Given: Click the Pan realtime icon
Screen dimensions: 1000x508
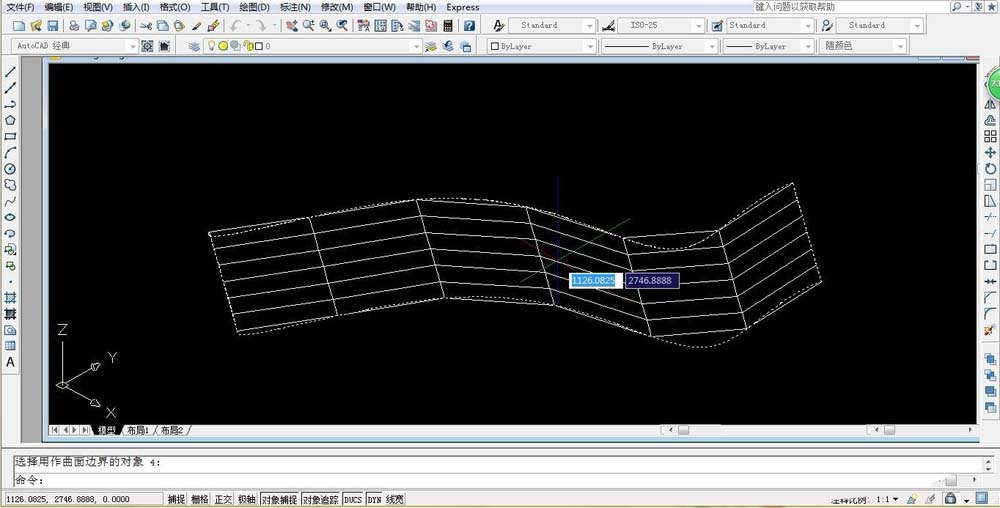Looking at the screenshot, I should (x=291, y=25).
